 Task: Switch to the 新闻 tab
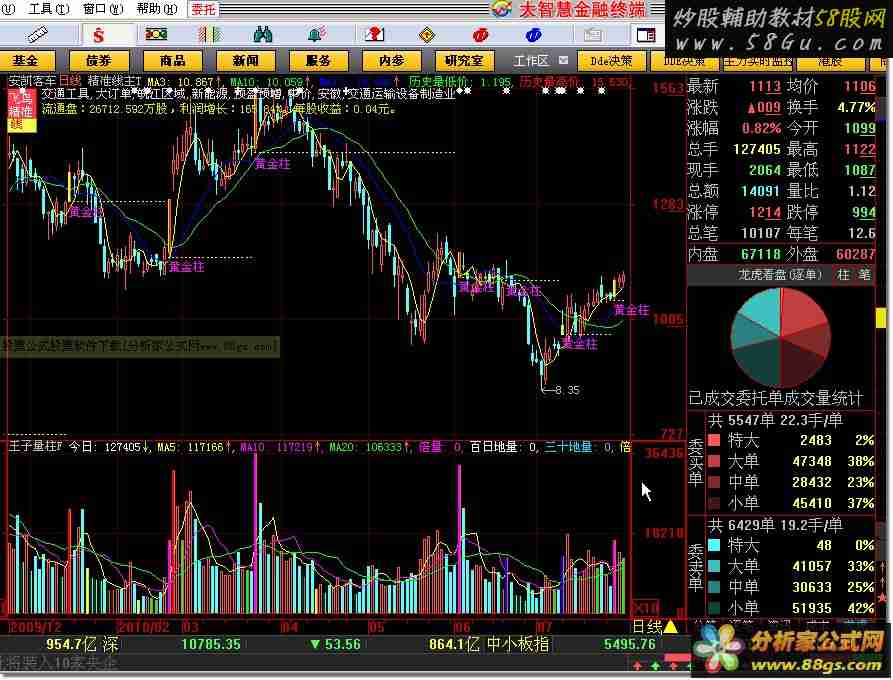click(x=245, y=60)
